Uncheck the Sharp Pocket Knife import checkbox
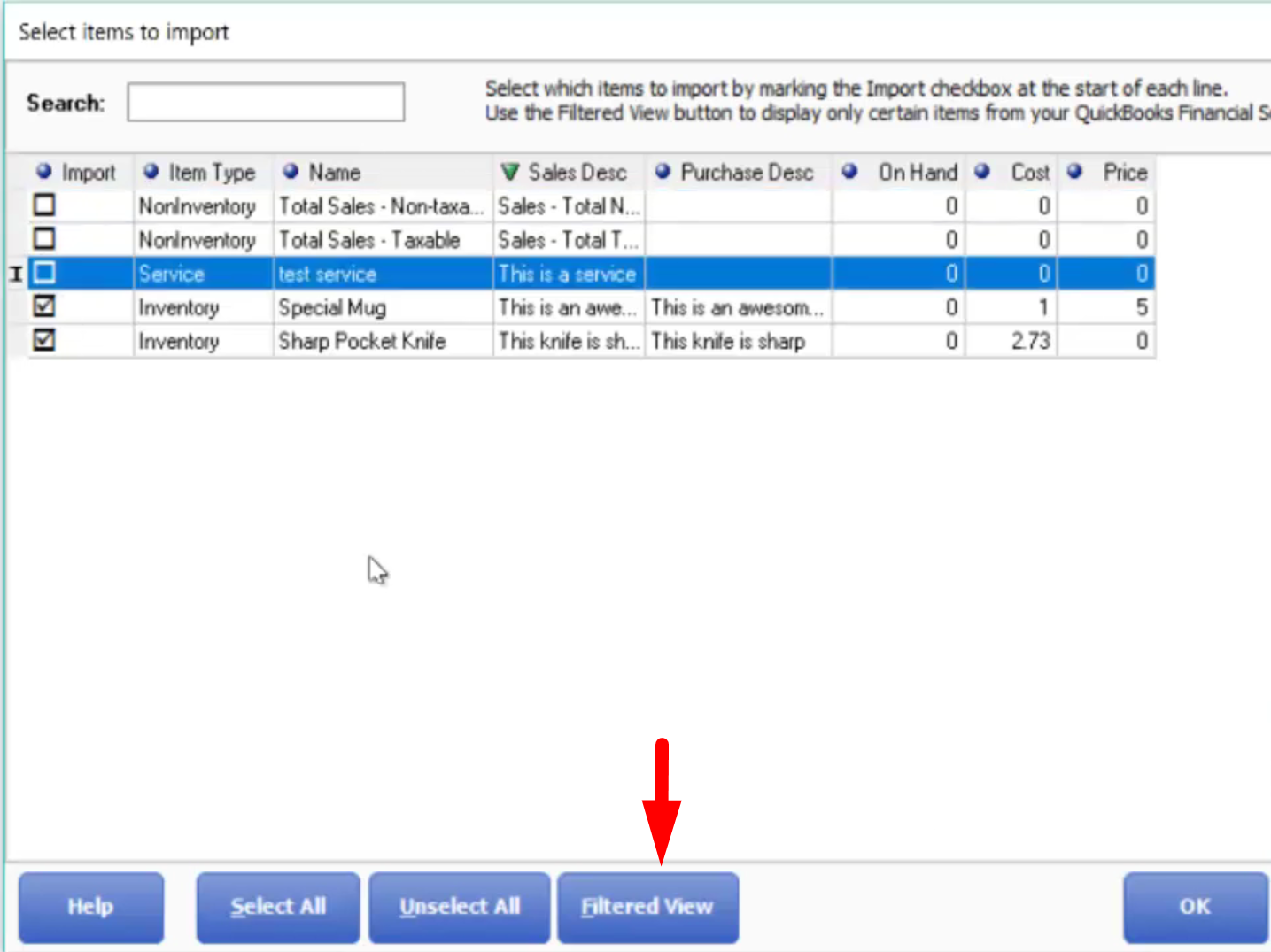Image resolution: width=1271 pixels, height=952 pixels. (x=44, y=340)
